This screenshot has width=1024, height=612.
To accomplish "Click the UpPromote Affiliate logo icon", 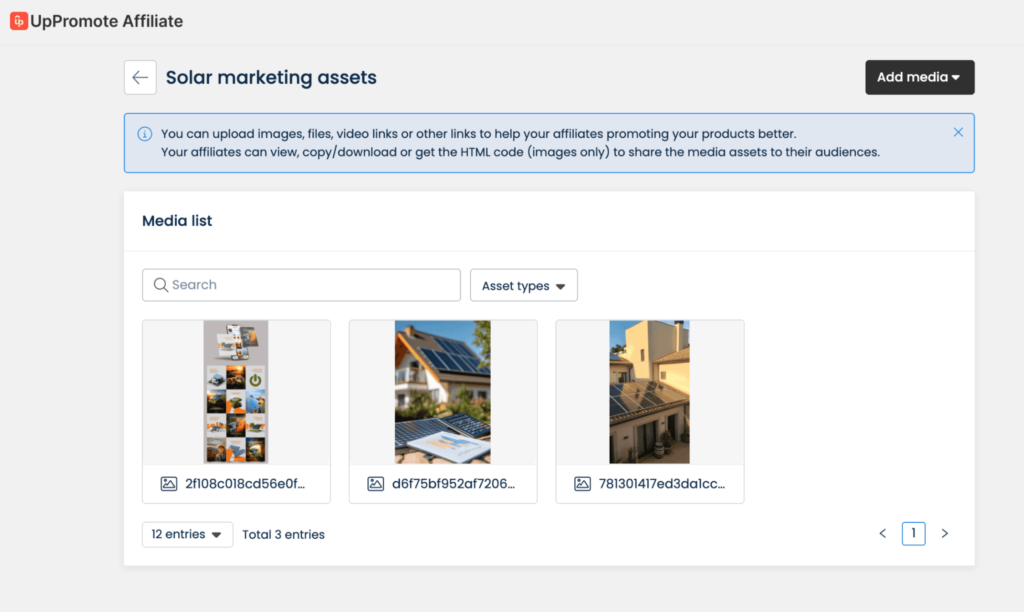I will click(x=18, y=21).
